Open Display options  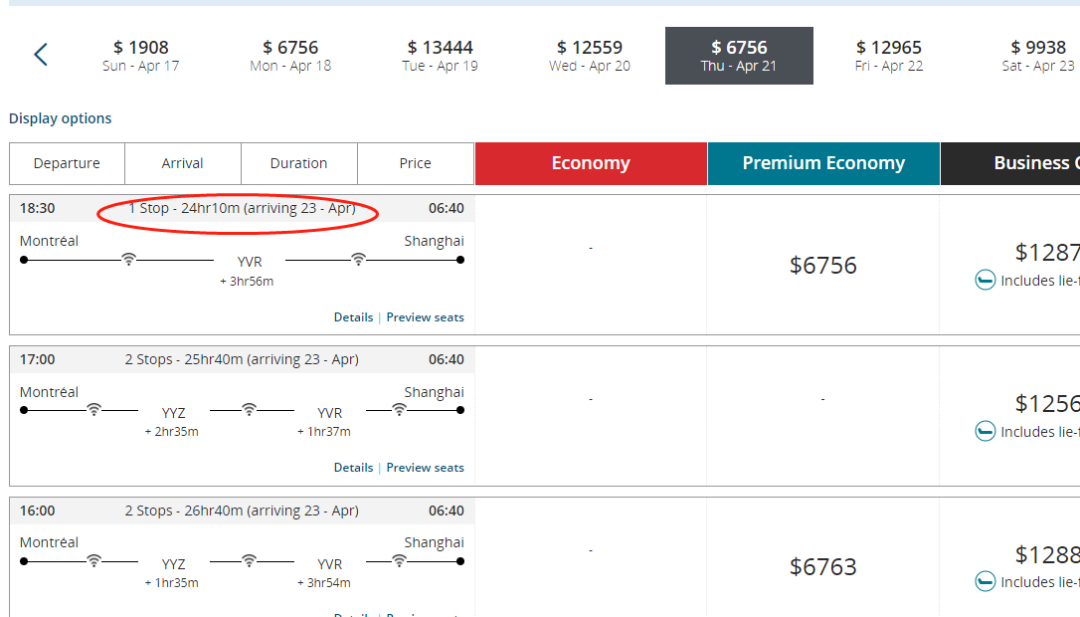pos(60,118)
